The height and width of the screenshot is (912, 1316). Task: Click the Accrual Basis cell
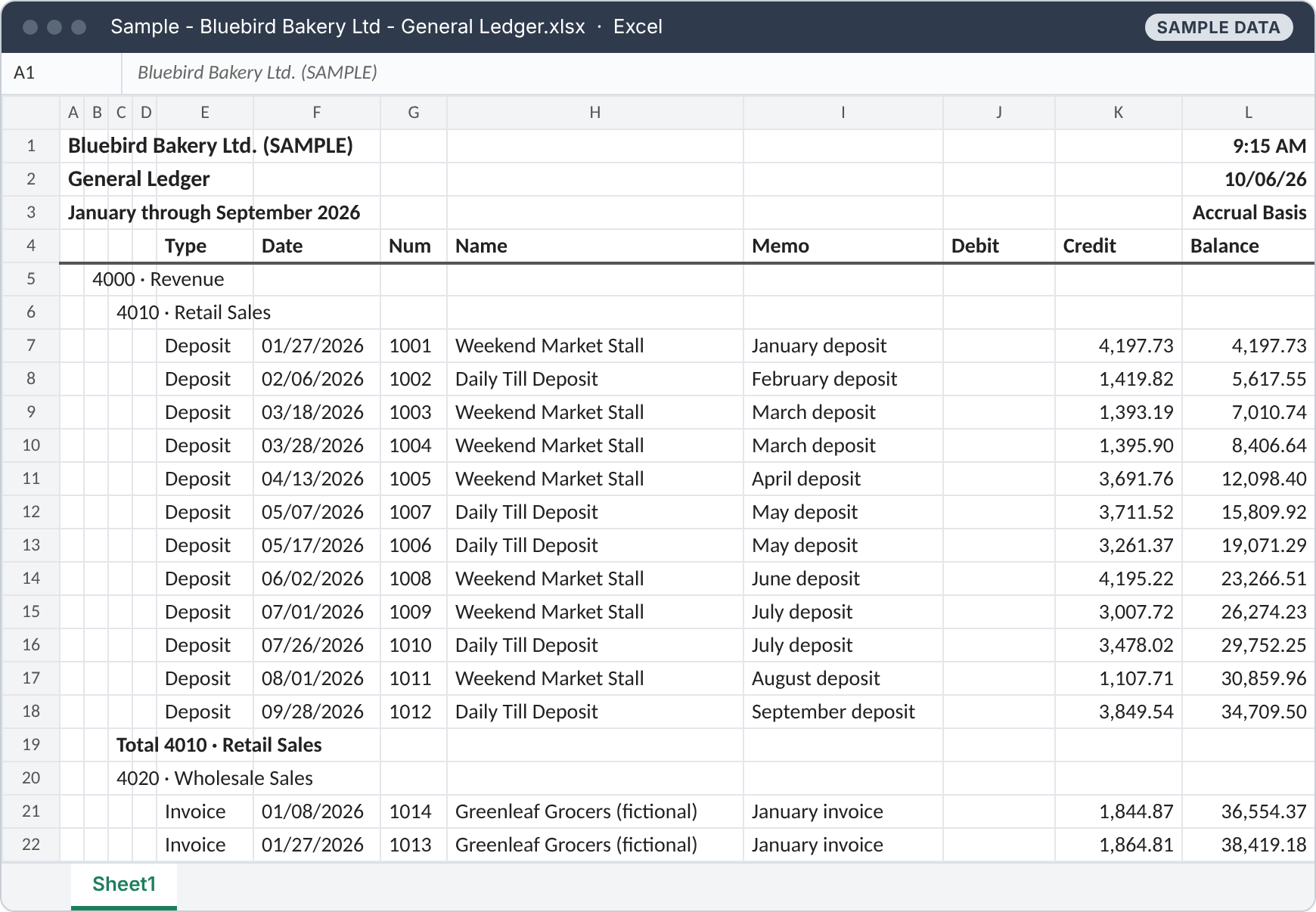point(1249,212)
